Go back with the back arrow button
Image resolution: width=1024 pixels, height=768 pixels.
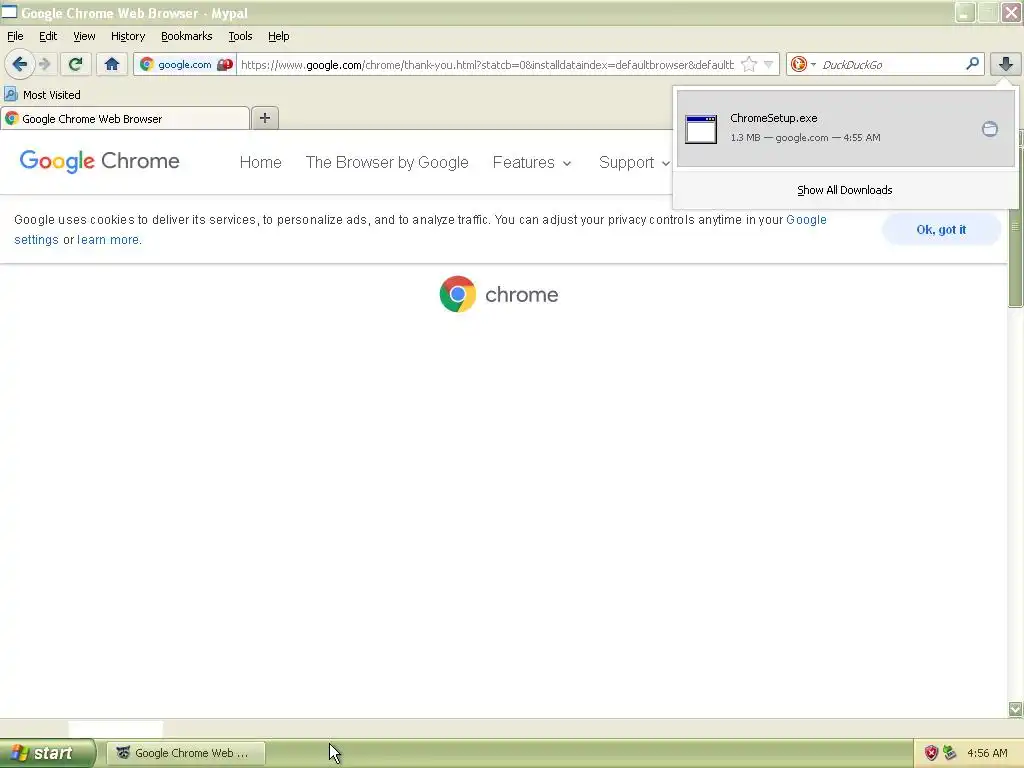(x=19, y=64)
